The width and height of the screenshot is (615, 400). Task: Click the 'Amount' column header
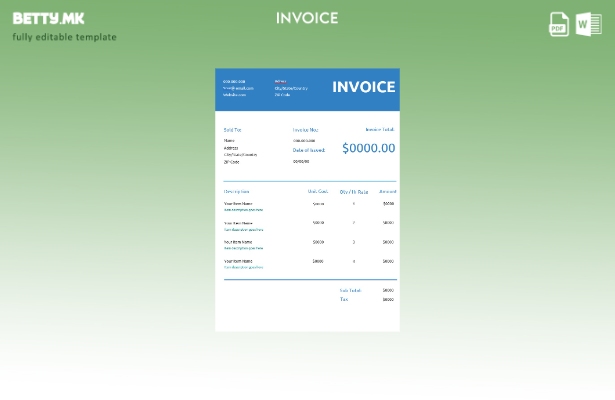tap(387, 191)
